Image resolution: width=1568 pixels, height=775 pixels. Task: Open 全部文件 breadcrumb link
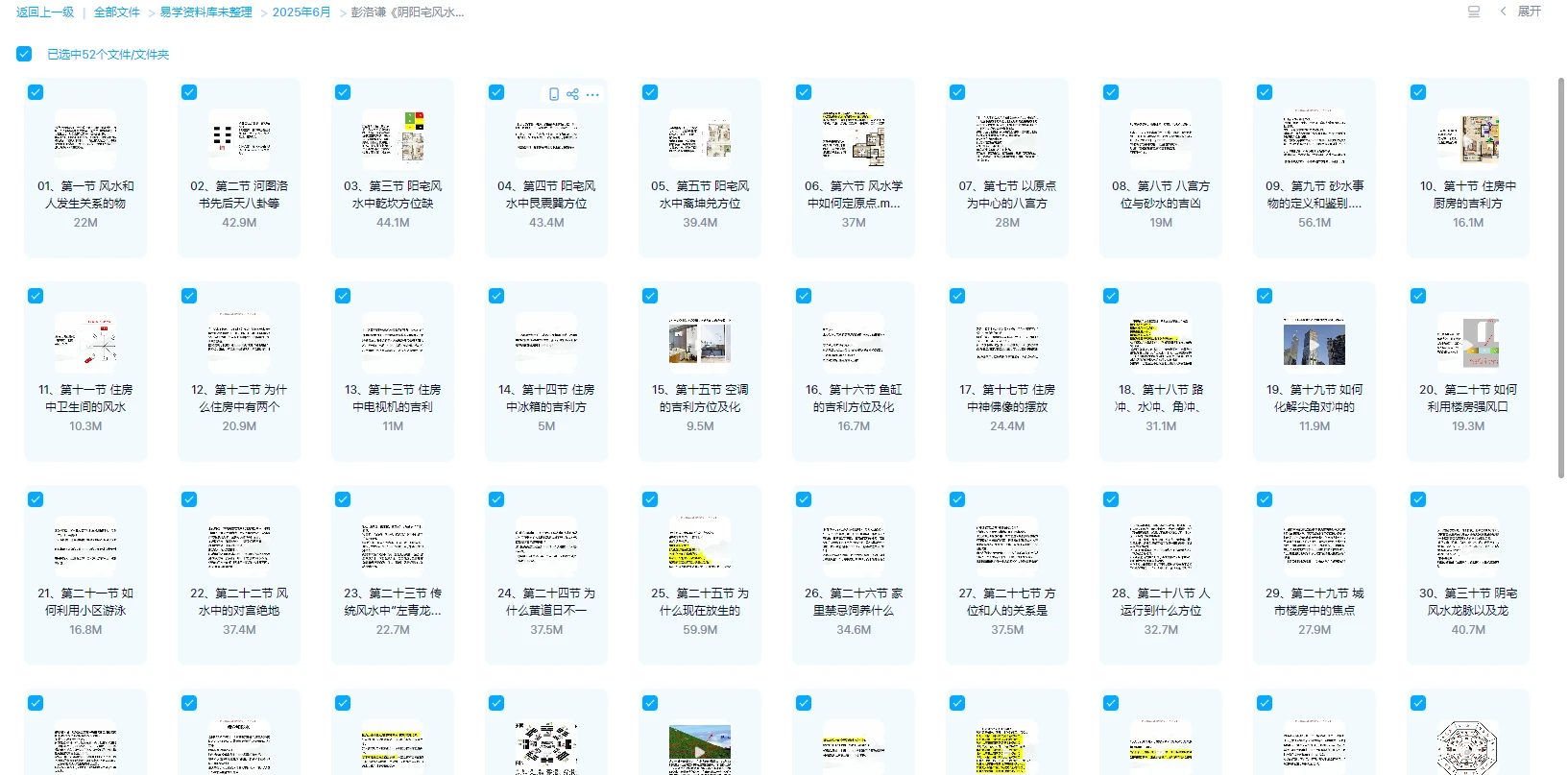pos(116,12)
